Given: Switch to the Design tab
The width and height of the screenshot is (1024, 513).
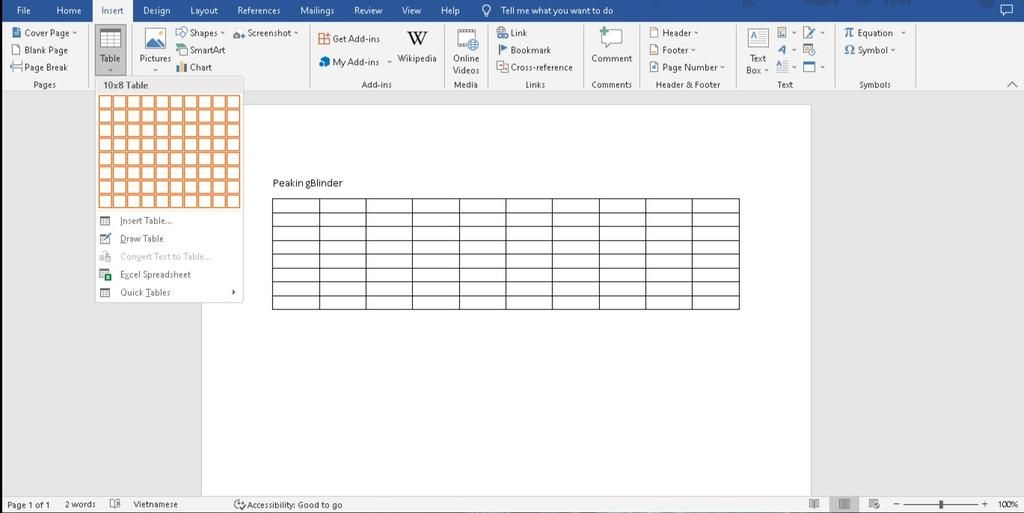Looking at the screenshot, I should [x=157, y=10].
